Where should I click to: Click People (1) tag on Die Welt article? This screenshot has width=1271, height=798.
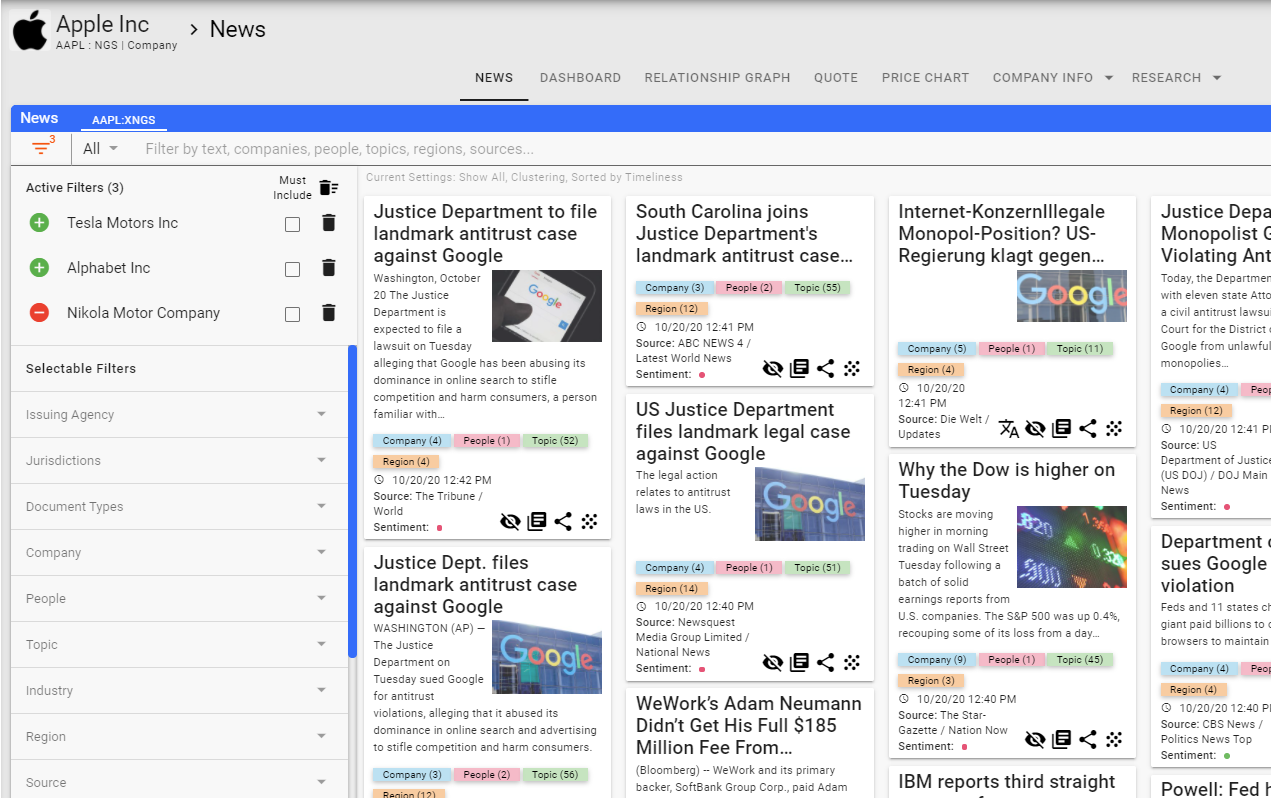[x=1012, y=348]
